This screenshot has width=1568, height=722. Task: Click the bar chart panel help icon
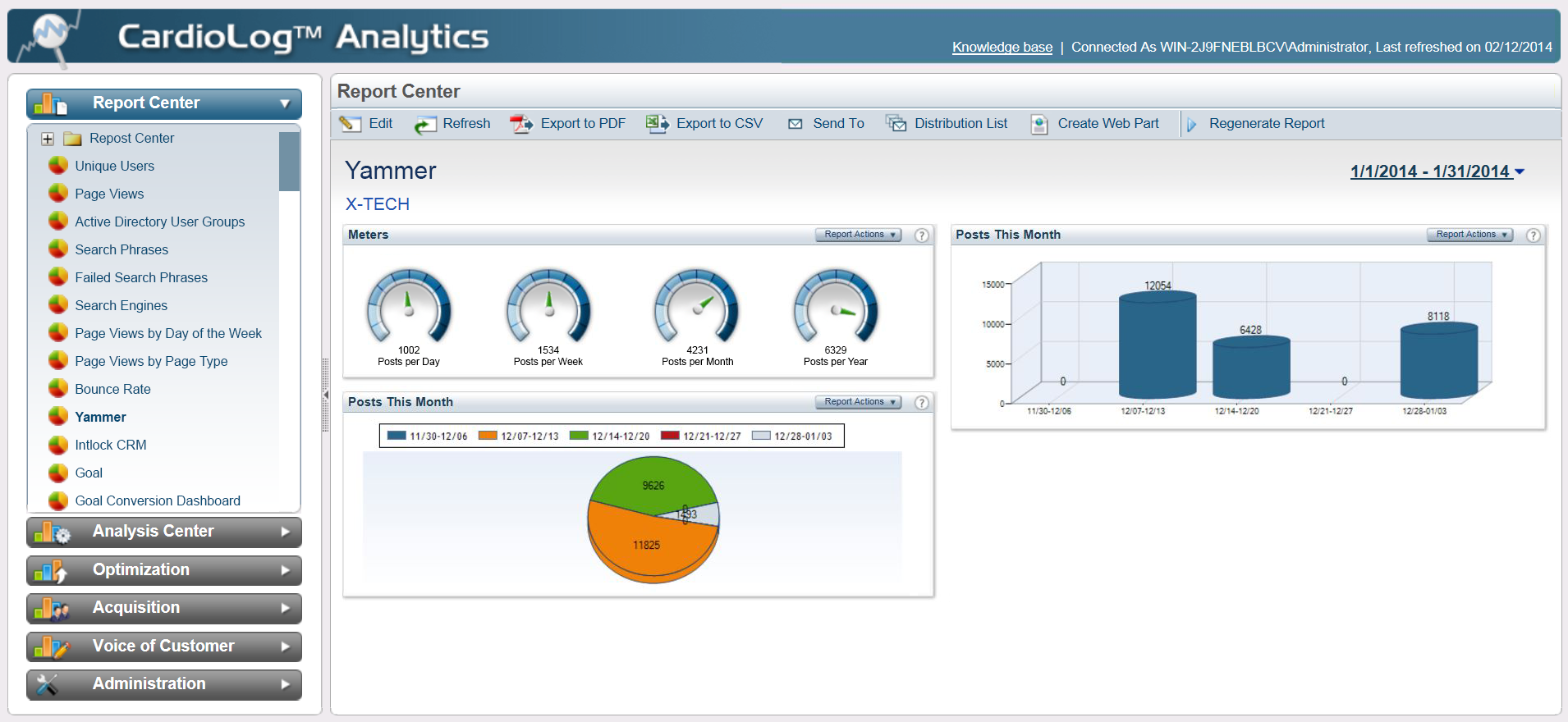point(1533,235)
